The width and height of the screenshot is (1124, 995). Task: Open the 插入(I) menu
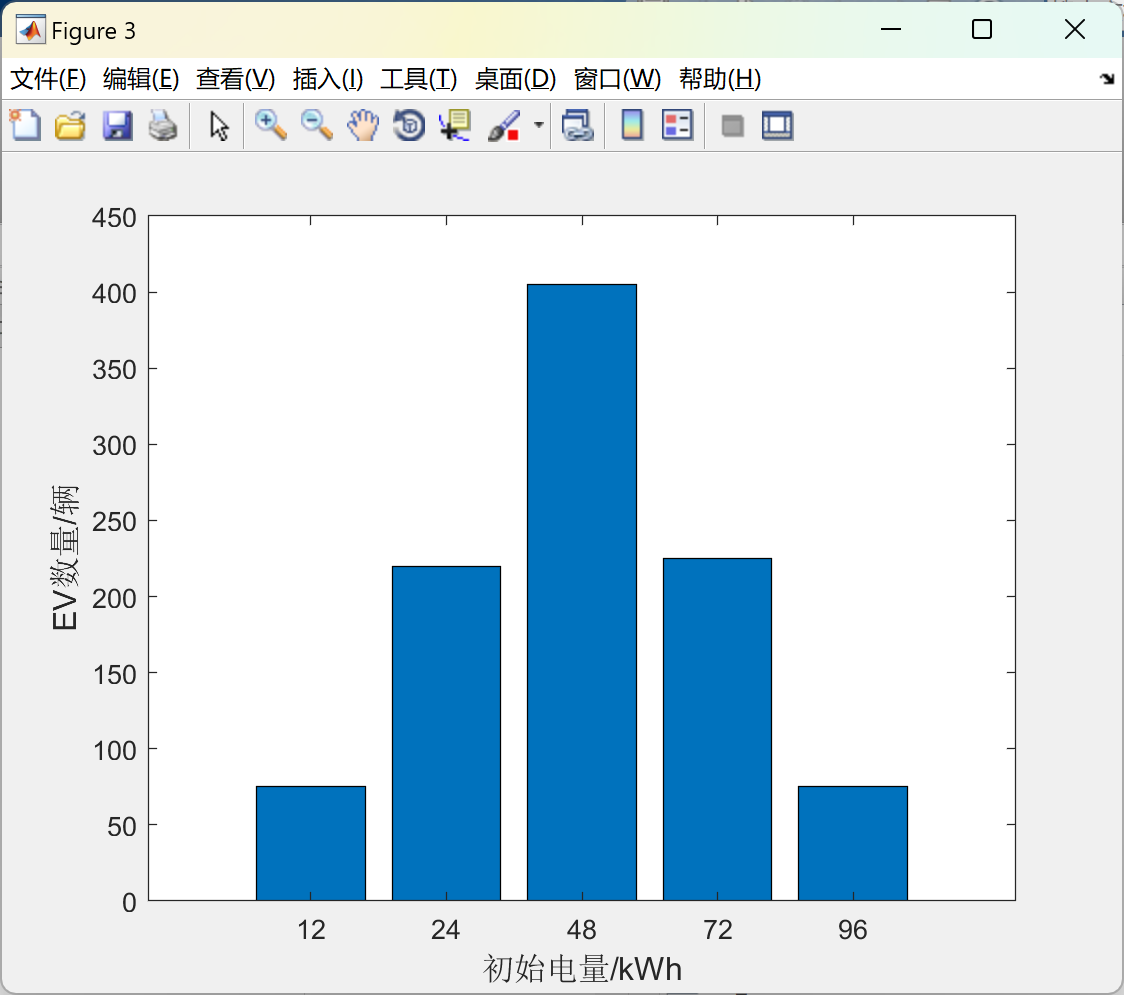328,79
